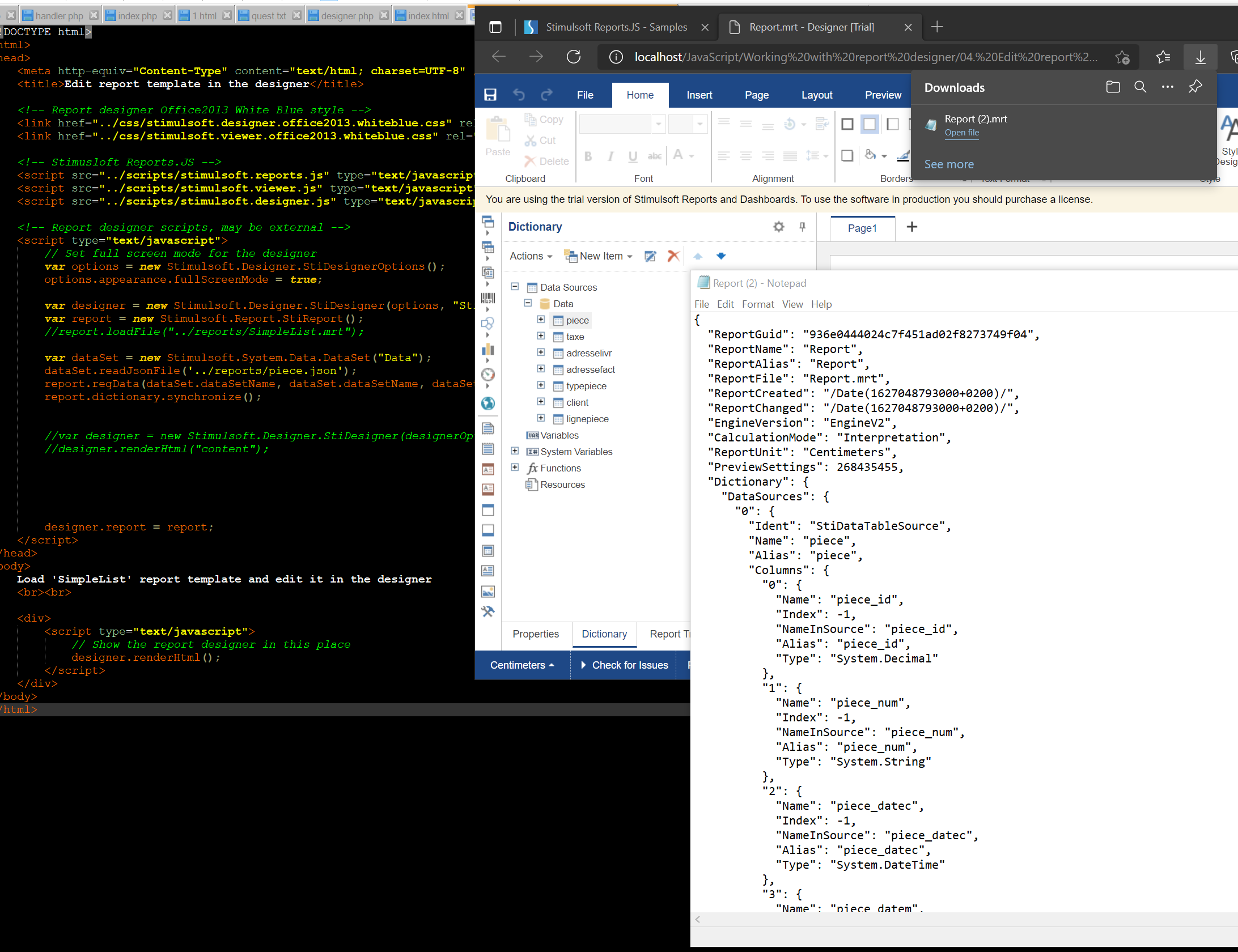The image size is (1238, 952).
Task: Collapse the Data Sources tree node
Action: pos(515,287)
